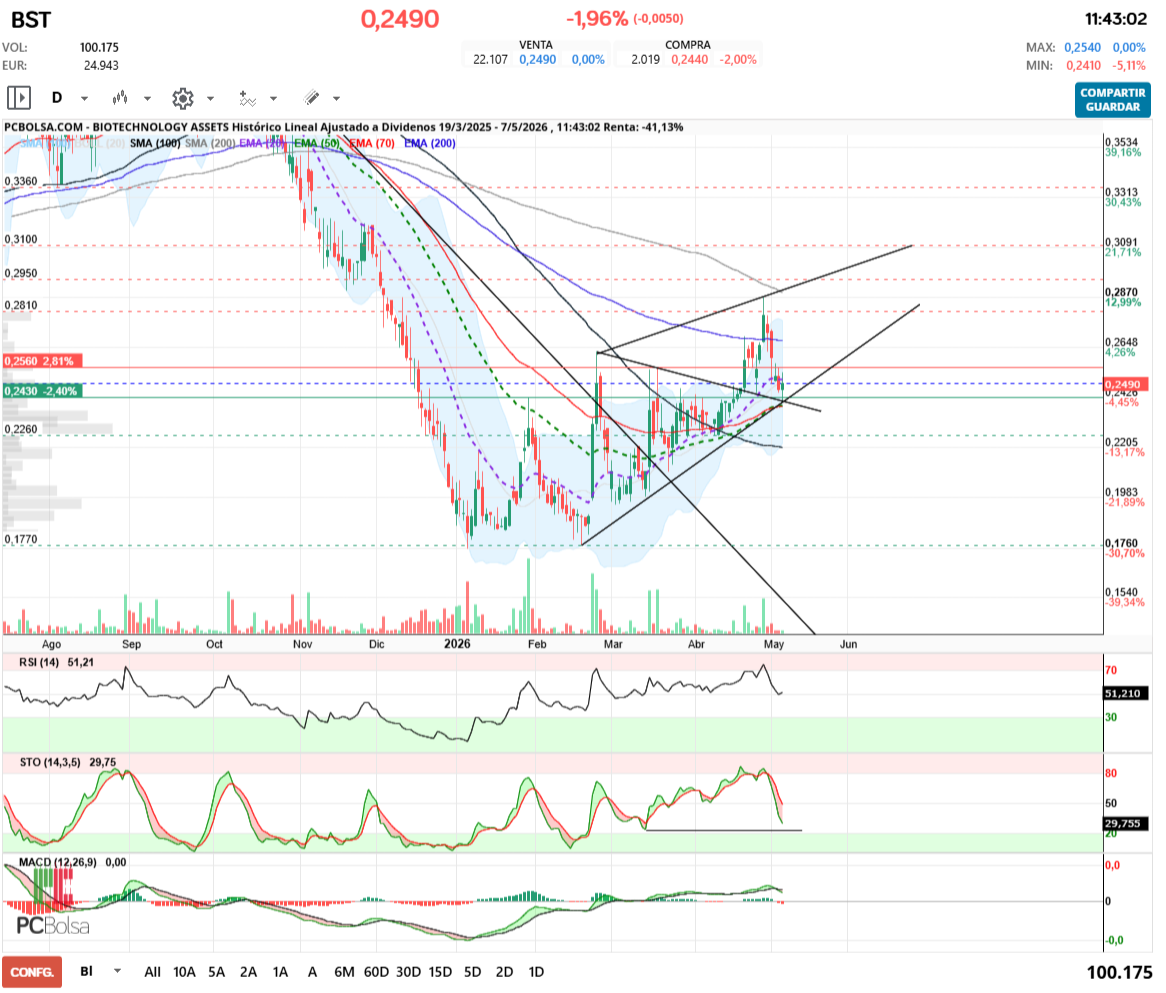
Task: Click the clock time 11:43:02
Action: 1115,19
